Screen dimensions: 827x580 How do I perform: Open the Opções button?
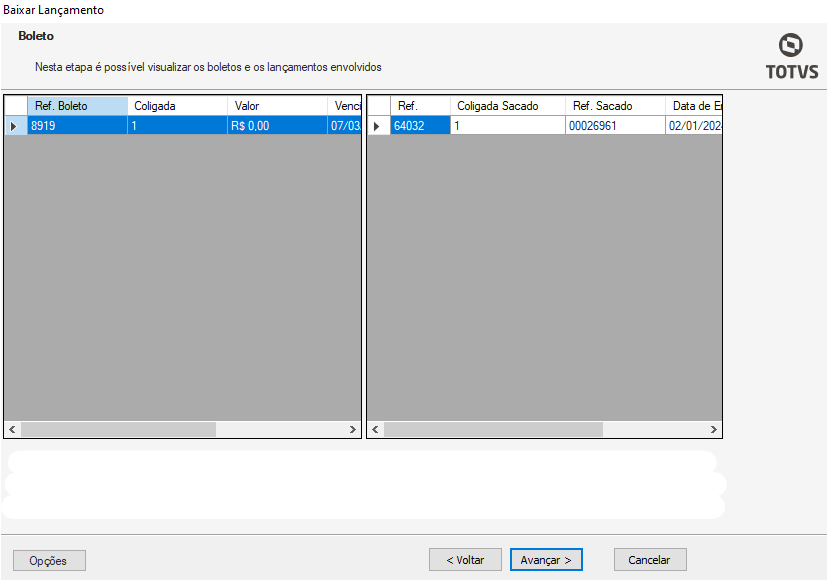coord(49,561)
